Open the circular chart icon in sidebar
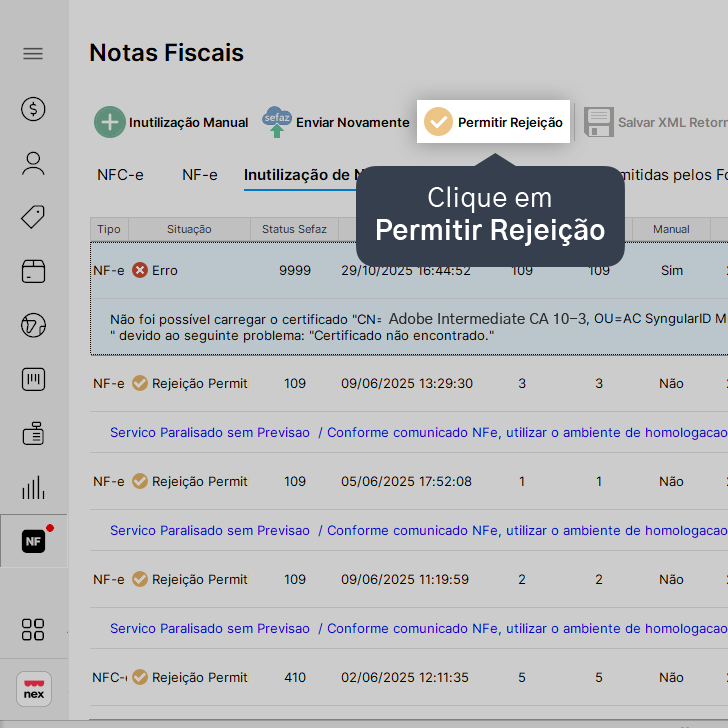The height and width of the screenshot is (728, 728). pos(33,325)
